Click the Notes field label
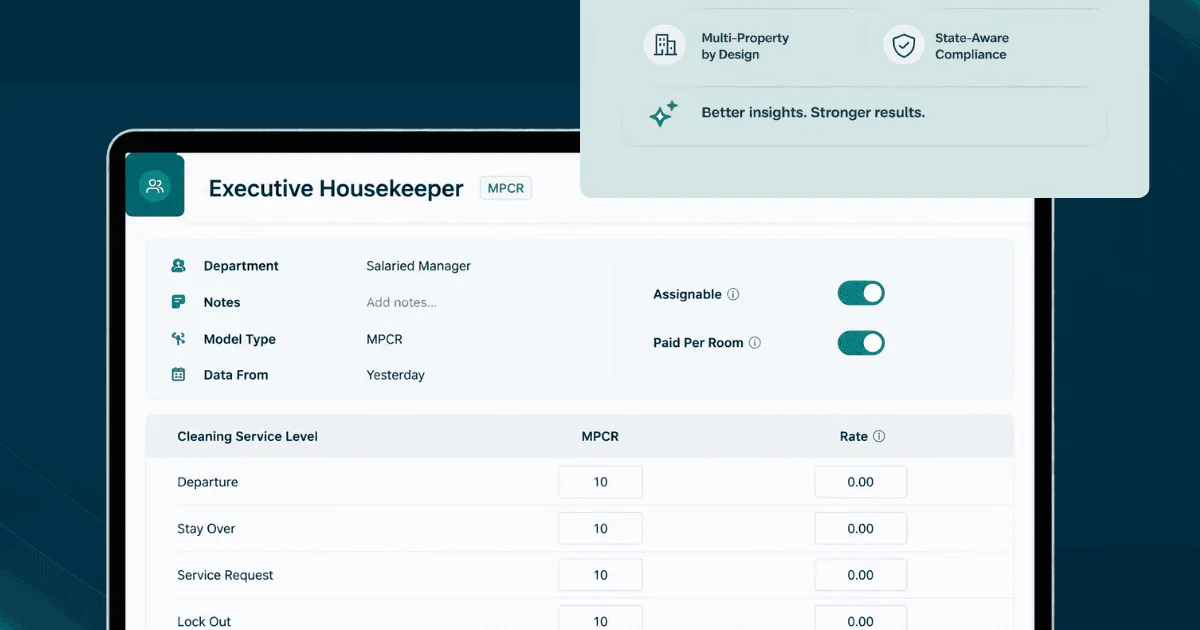This screenshot has width=1200, height=630. pyautogui.click(x=222, y=302)
